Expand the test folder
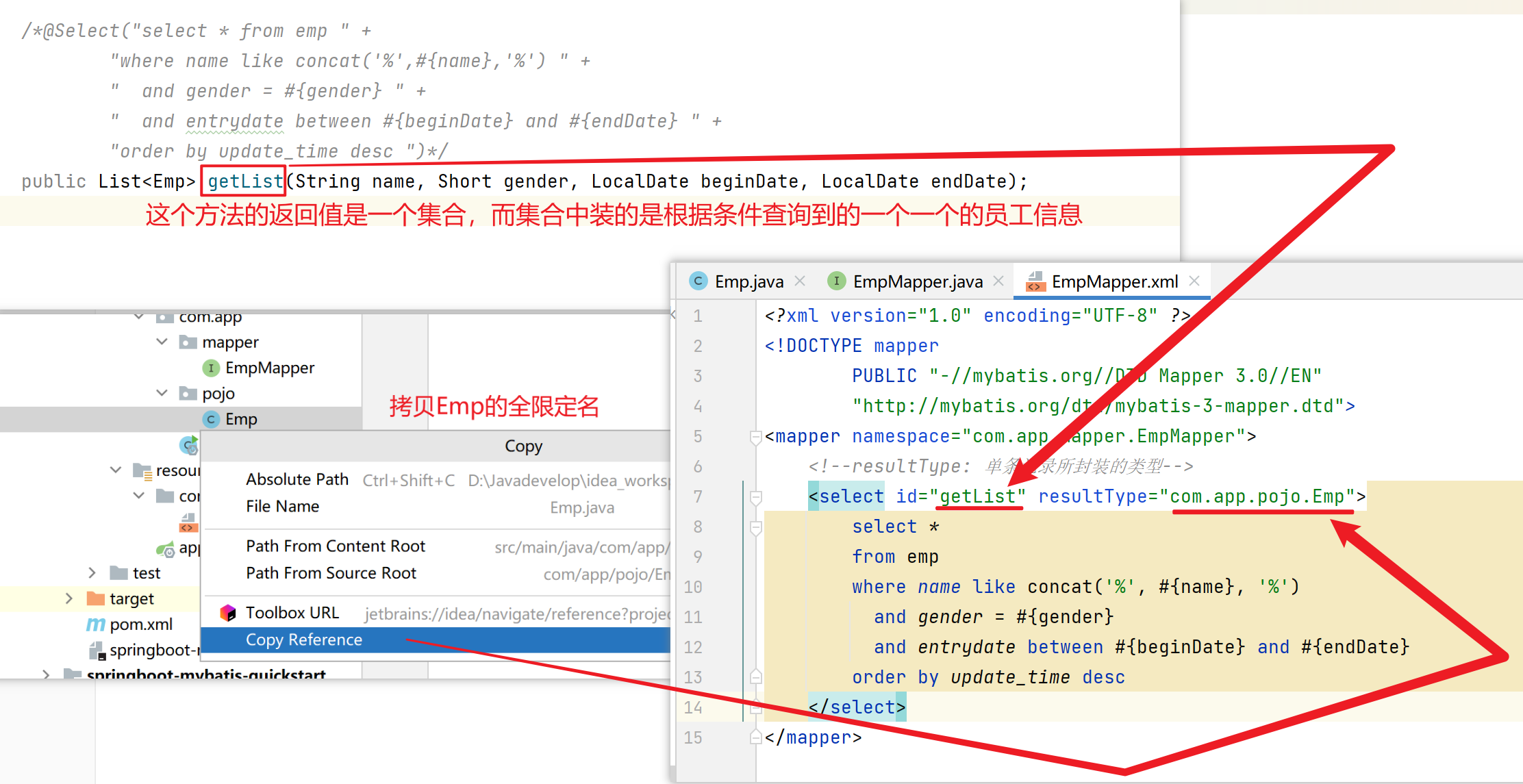 [92, 572]
